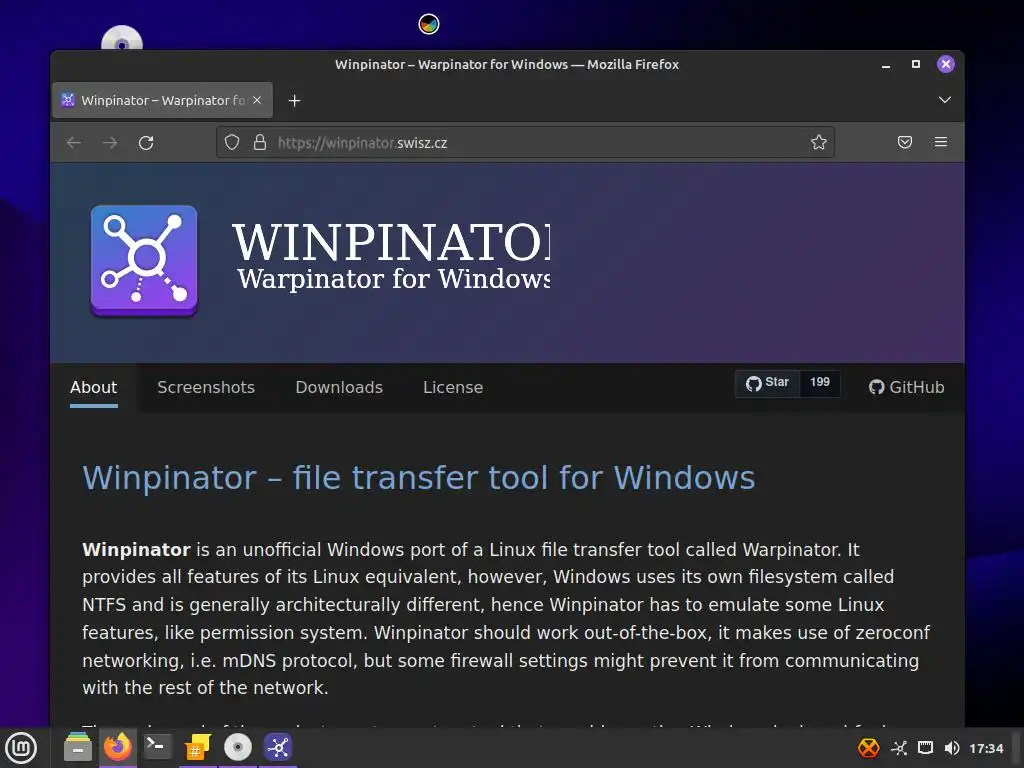Switch to Firefox in the taskbar

[x=118, y=747]
